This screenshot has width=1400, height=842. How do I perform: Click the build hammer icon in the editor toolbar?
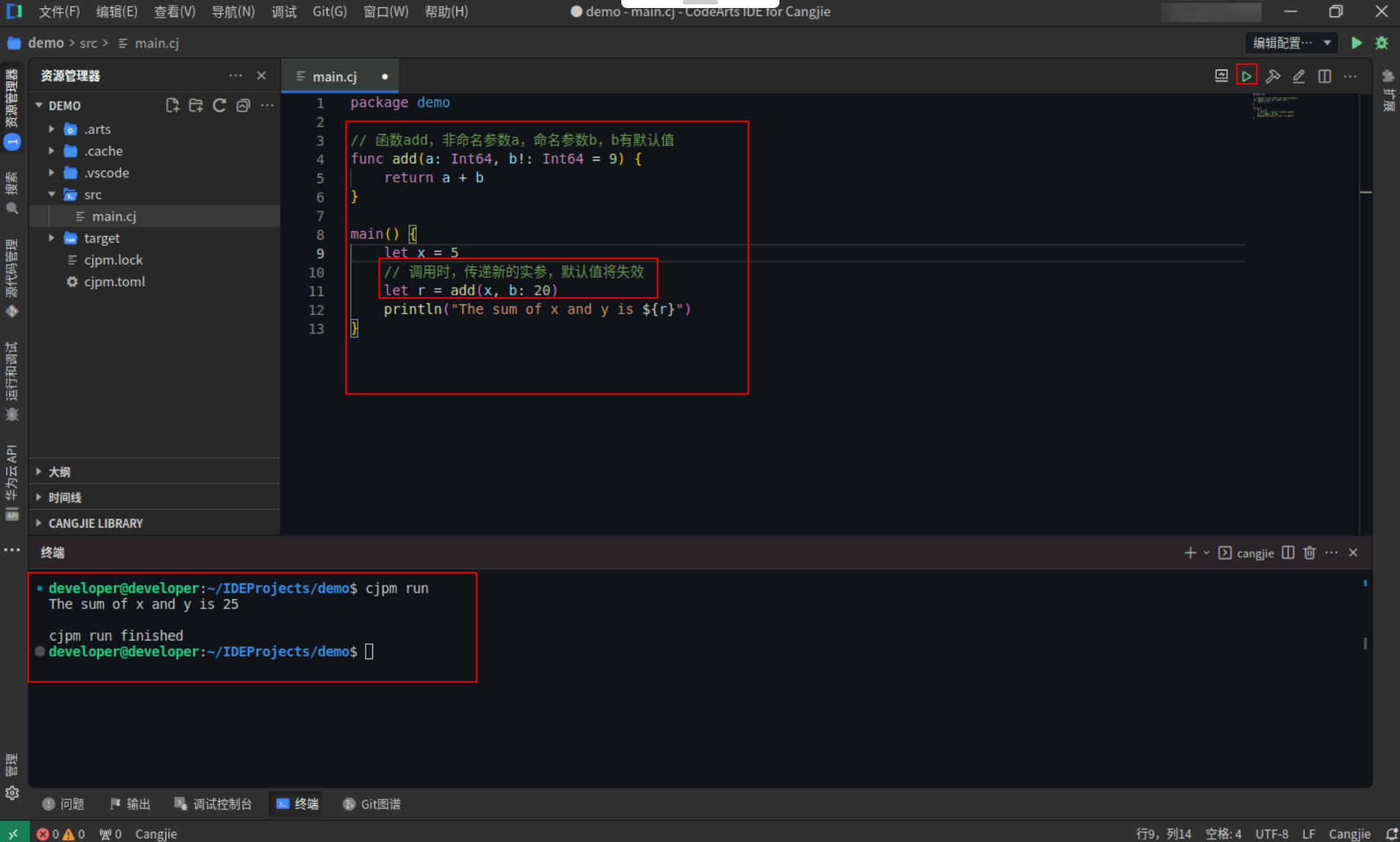[1273, 76]
